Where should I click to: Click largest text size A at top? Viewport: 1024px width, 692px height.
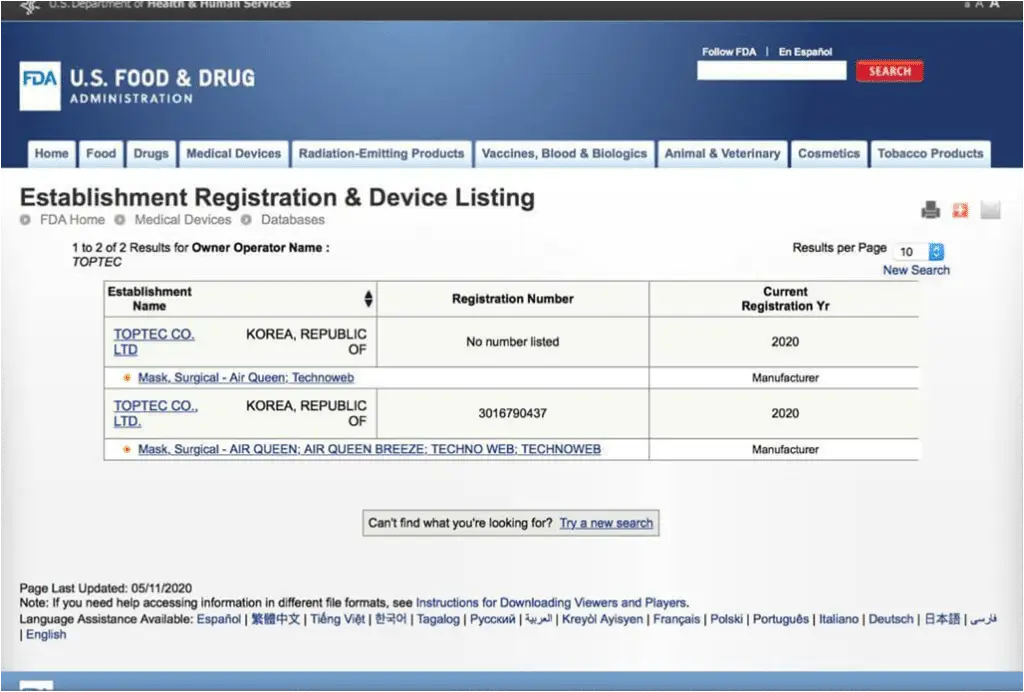(995, 4)
